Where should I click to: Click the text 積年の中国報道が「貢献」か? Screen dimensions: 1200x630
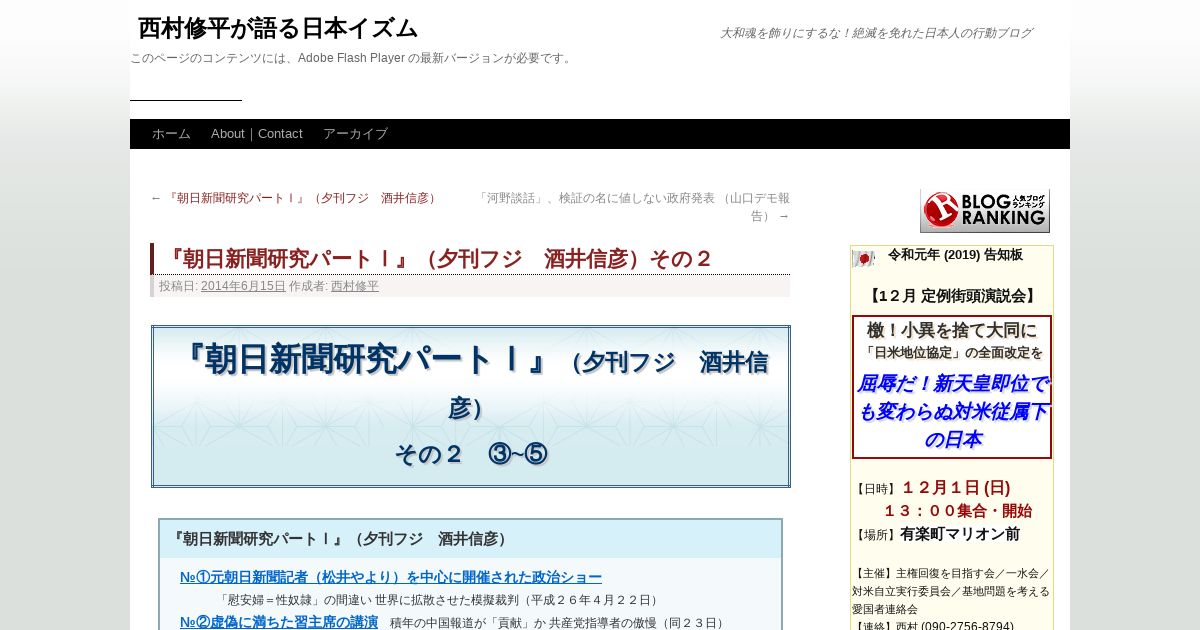(x=559, y=623)
